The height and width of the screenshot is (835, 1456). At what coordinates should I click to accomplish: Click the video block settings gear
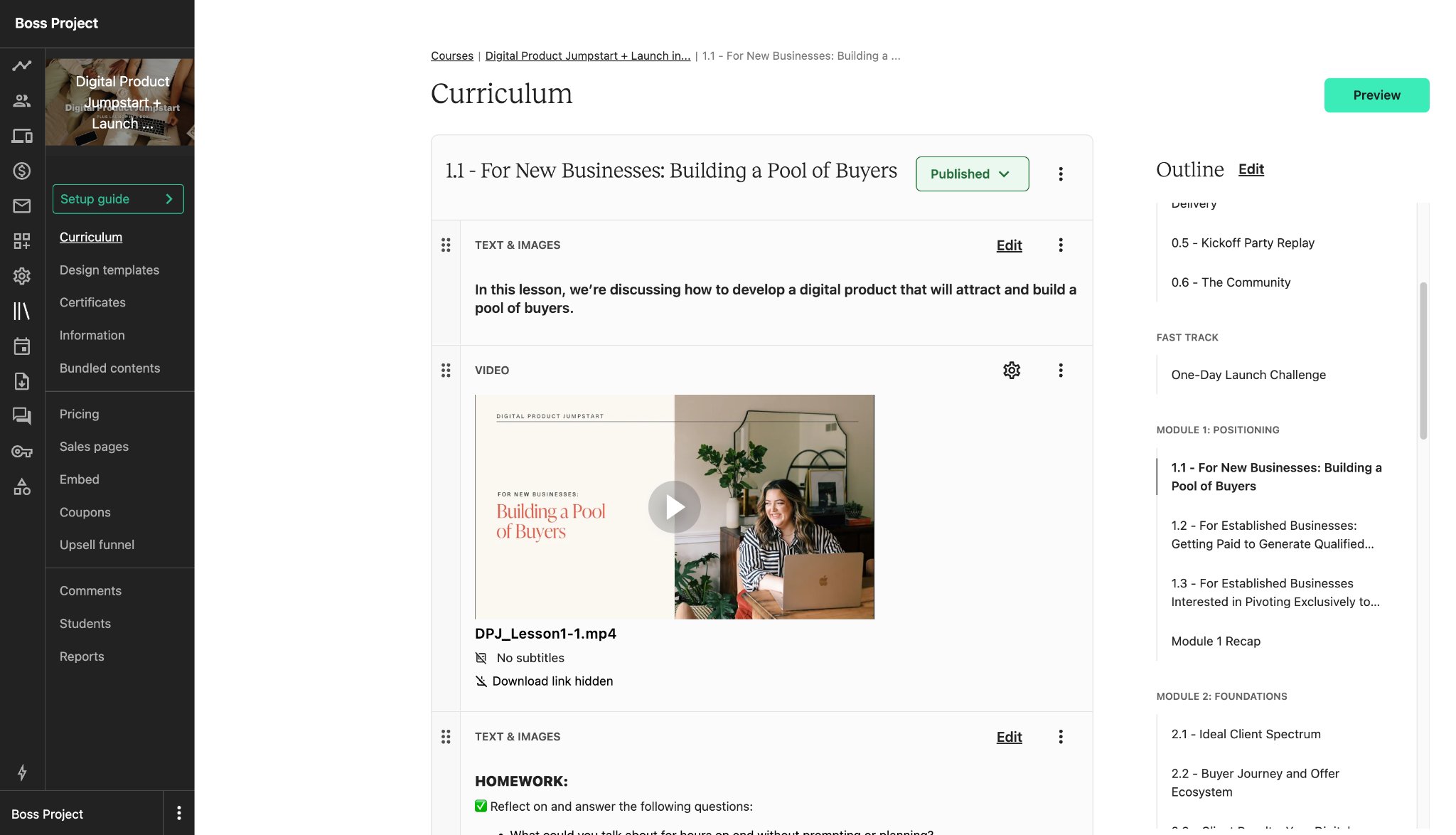(x=1012, y=370)
